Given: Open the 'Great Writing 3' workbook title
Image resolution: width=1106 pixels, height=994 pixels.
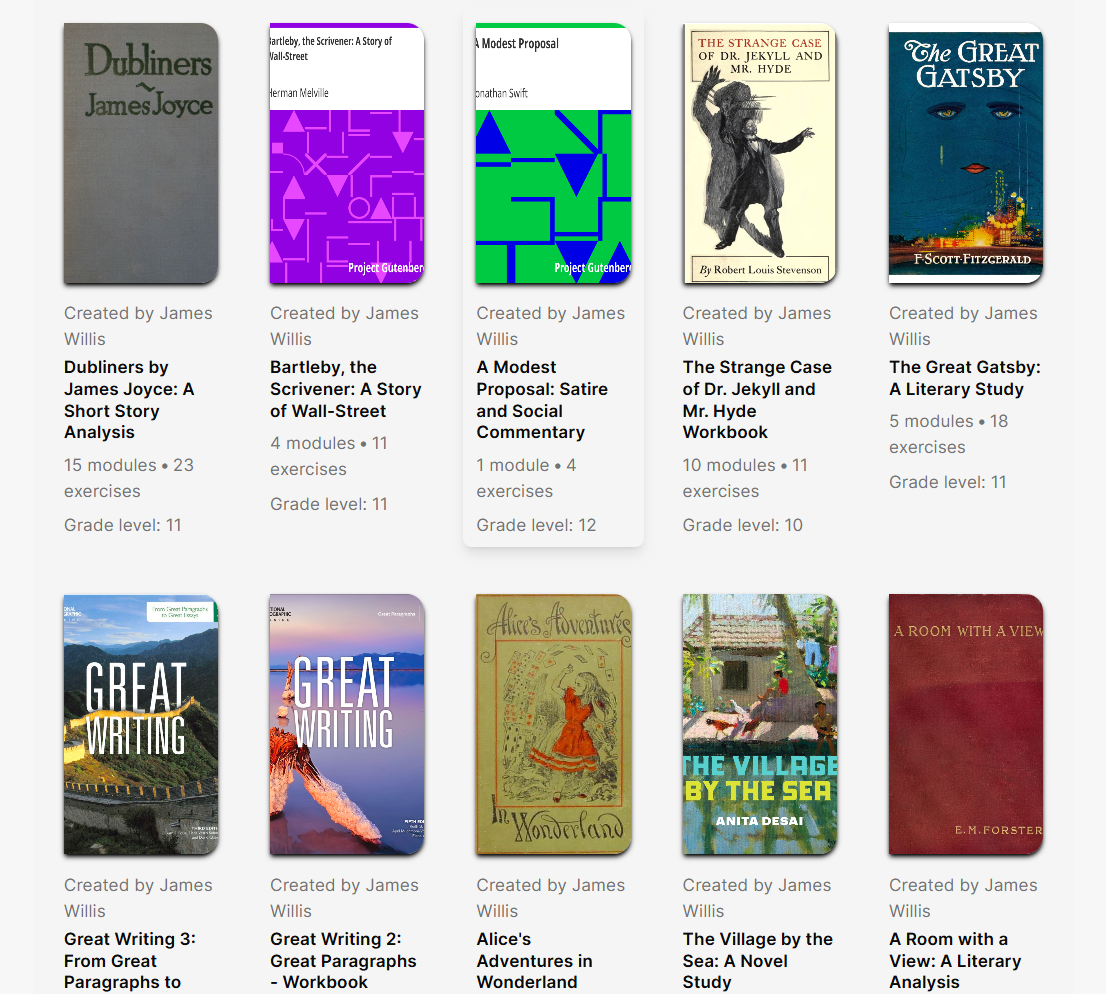Looking at the screenshot, I should click(x=130, y=961).
